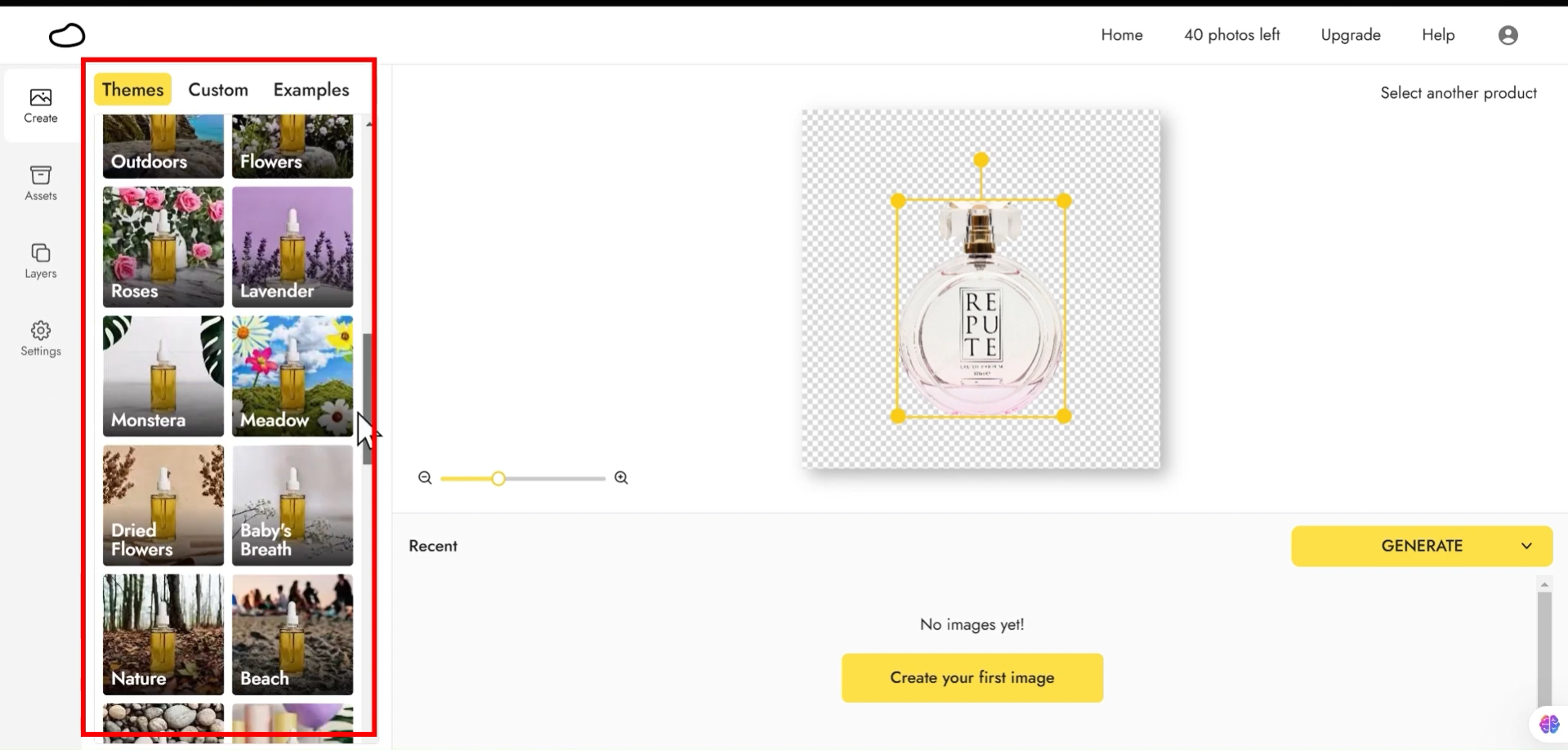Click the Recent section heading
Screen dimensions: 1568x750
433,546
